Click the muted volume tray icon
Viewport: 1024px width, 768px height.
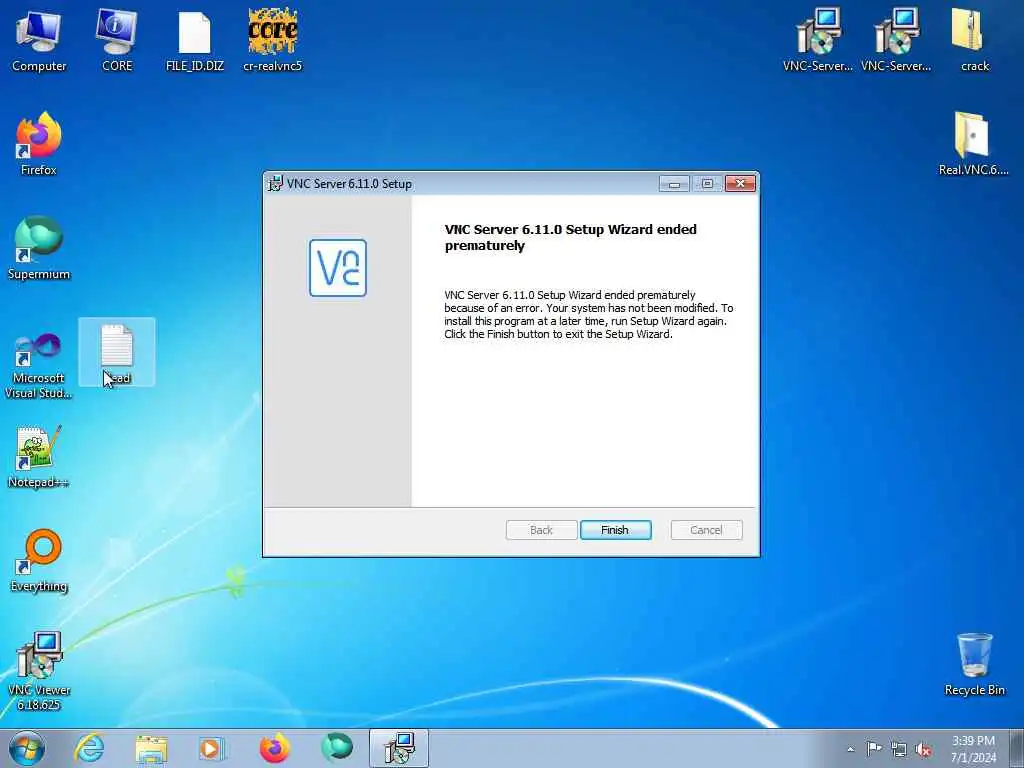tap(923, 749)
